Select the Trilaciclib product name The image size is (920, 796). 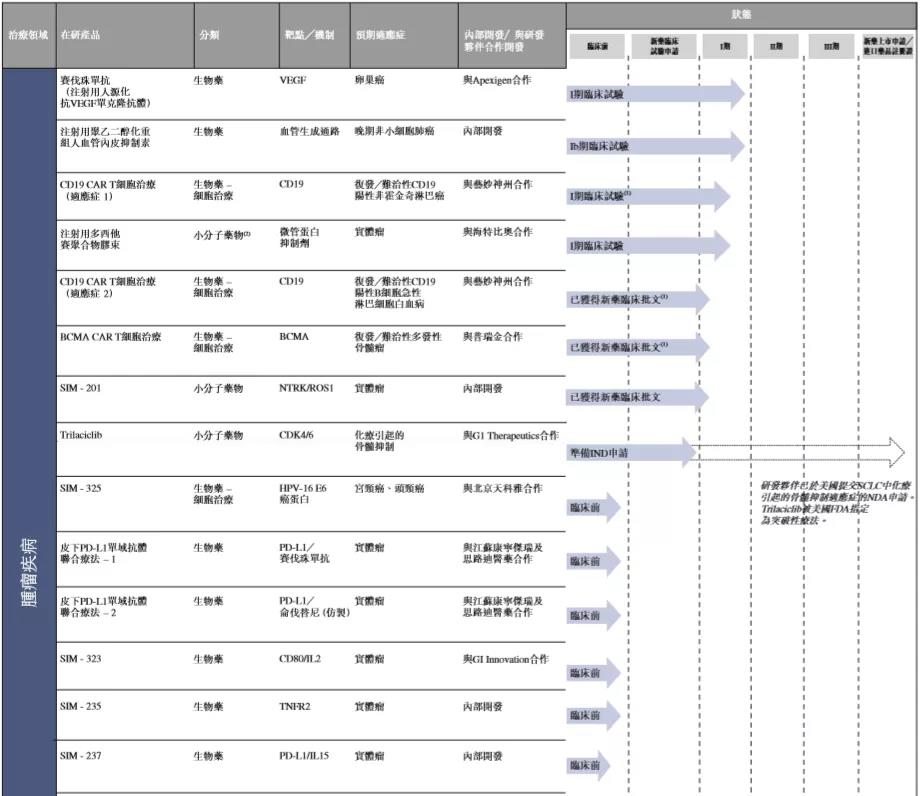point(81,435)
